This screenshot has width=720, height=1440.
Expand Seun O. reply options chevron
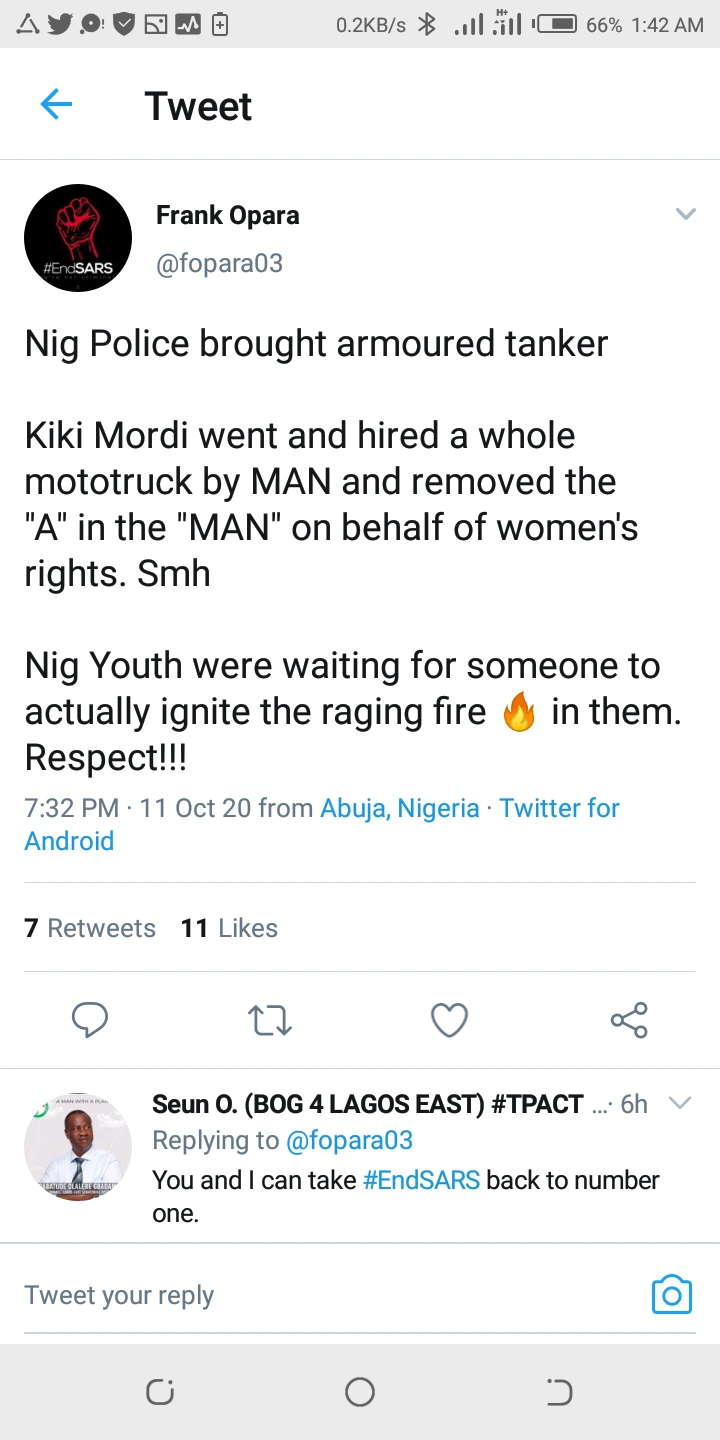[680, 1103]
